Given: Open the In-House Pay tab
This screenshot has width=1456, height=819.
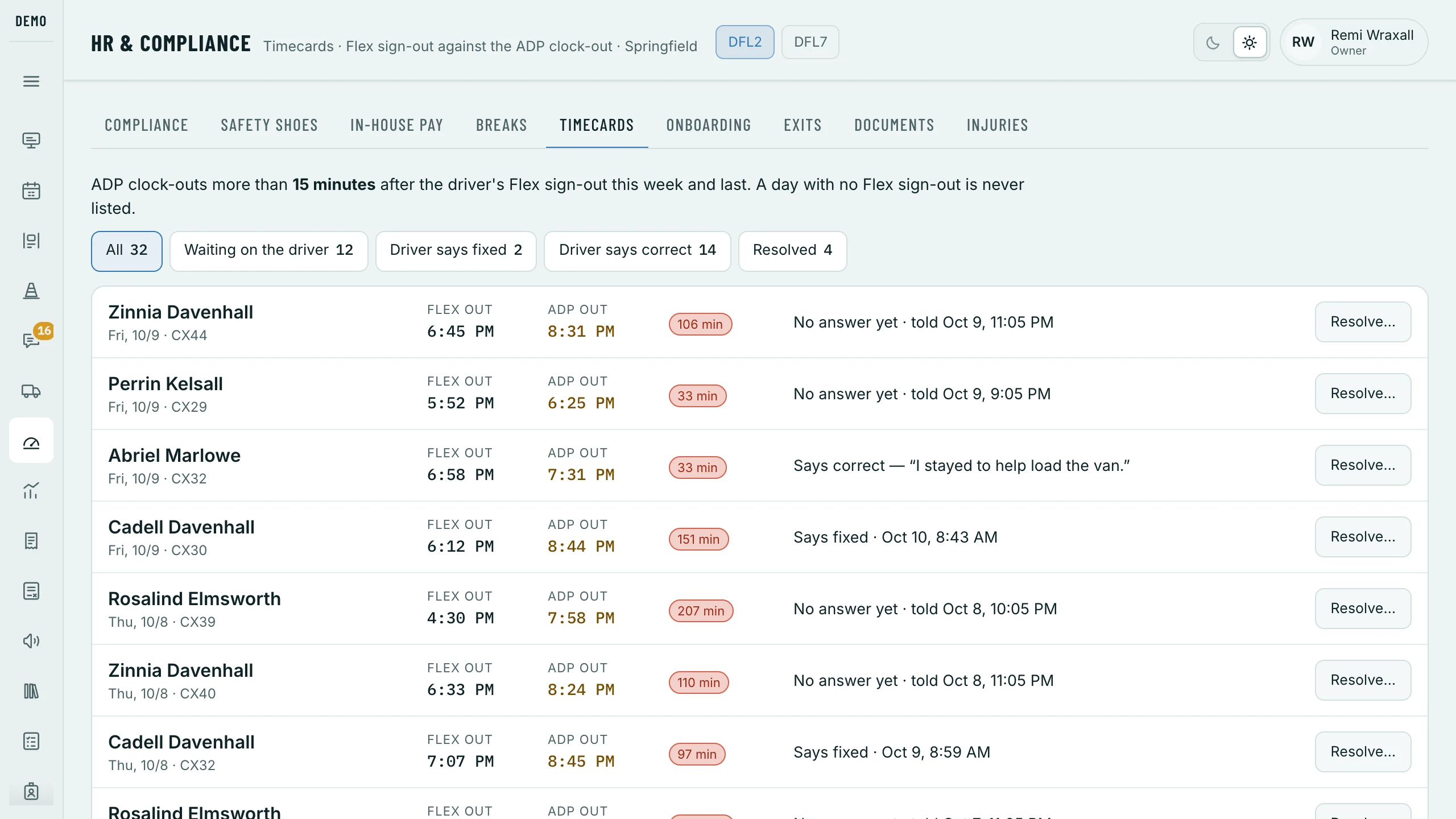Looking at the screenshot, I should 396,125.
